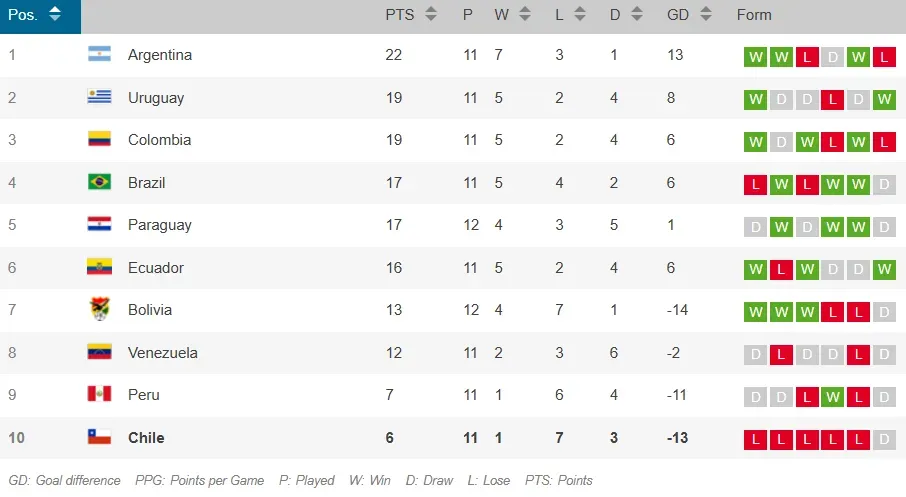Viewport: 906px width, 497px height.
Task: Click the Paraguay flag icon
Action: 99,225
